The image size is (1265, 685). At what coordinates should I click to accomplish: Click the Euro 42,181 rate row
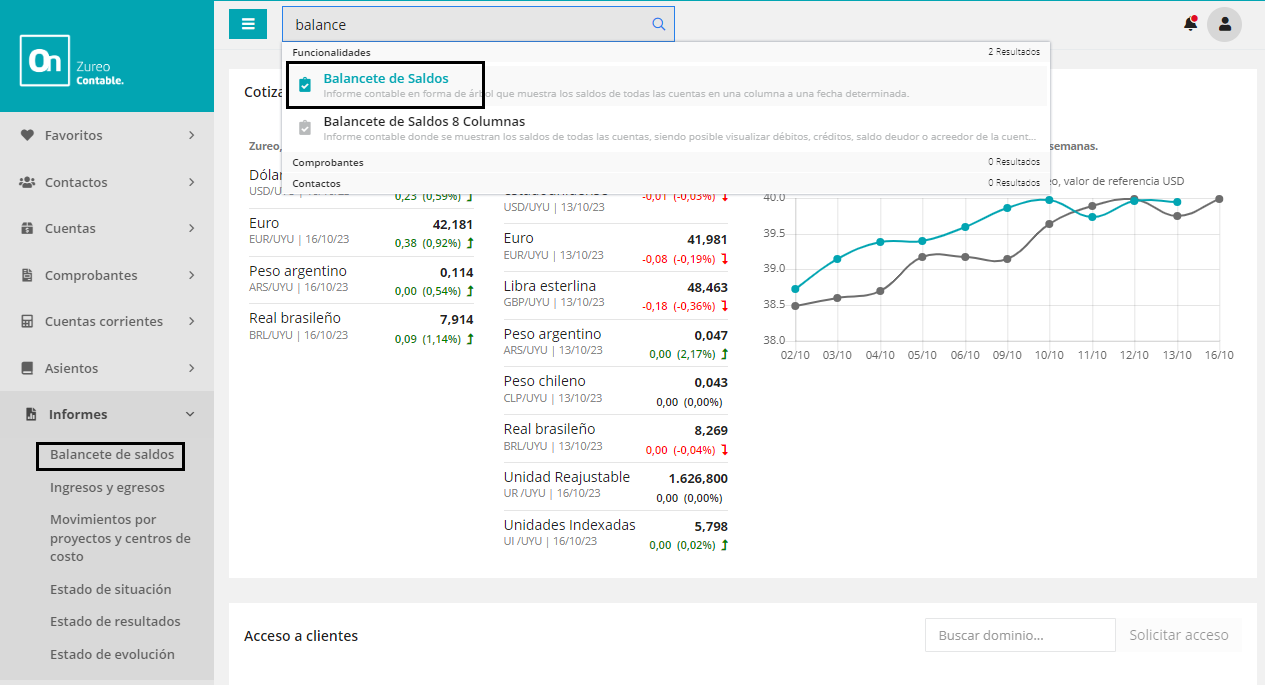click(x=361, y=231)
